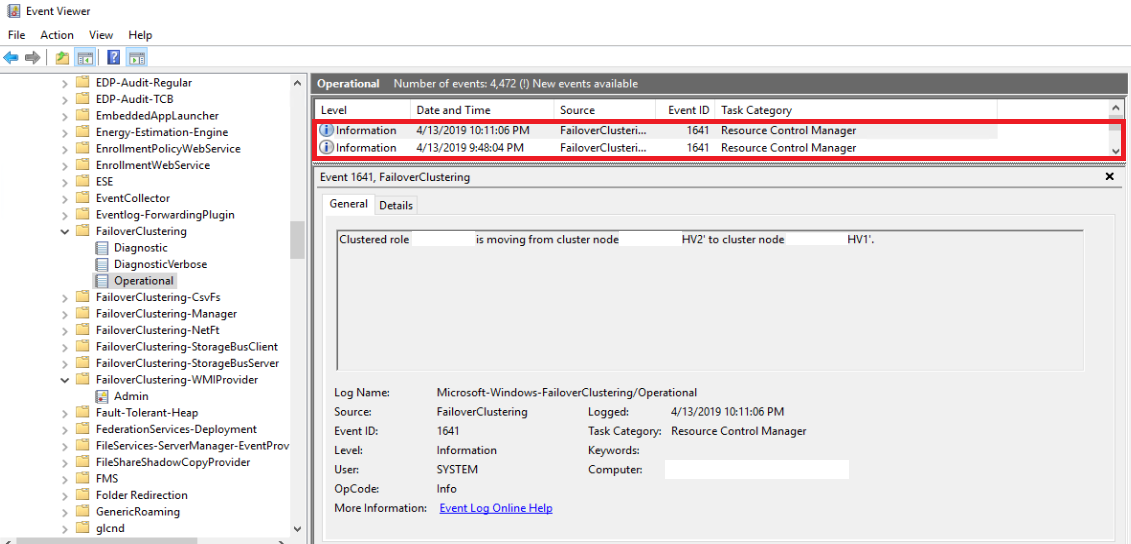Collapse the FailoverClustering-WMIProvider node
The image size is (1131, 544).
(65, 380)
